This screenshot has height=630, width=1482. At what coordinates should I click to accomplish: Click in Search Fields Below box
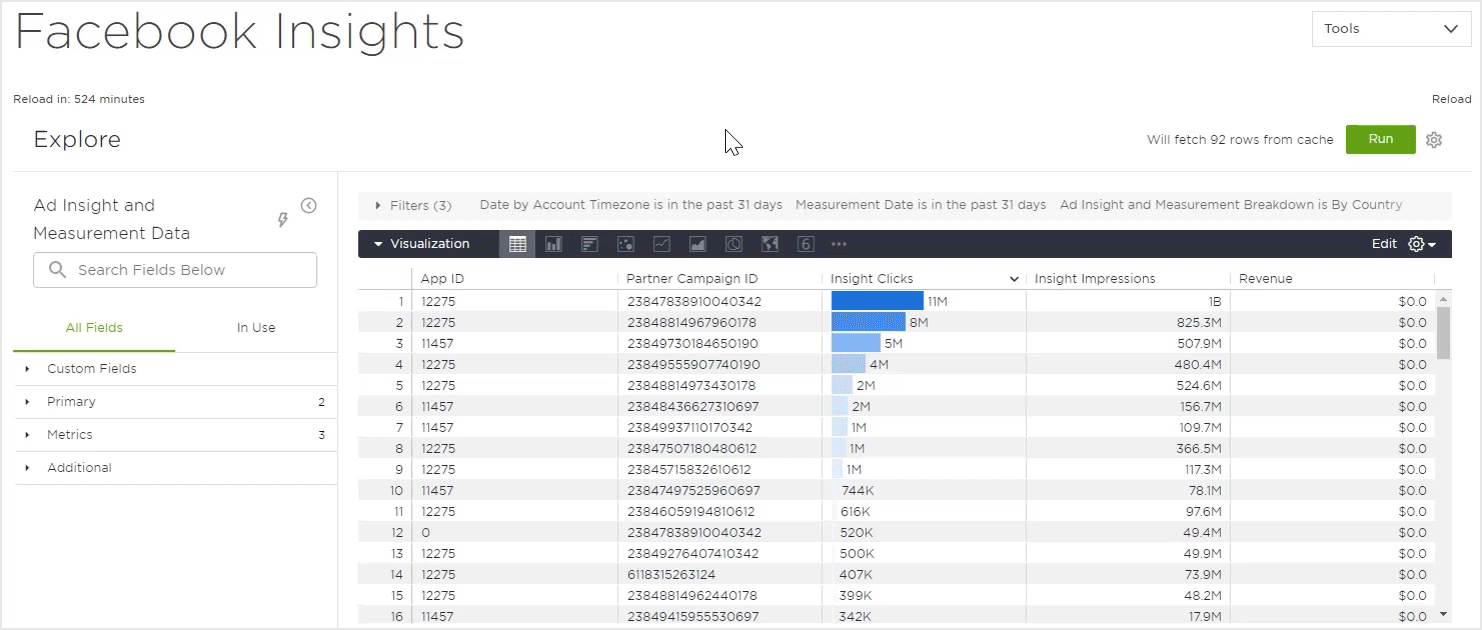click(x=175, y=270)
